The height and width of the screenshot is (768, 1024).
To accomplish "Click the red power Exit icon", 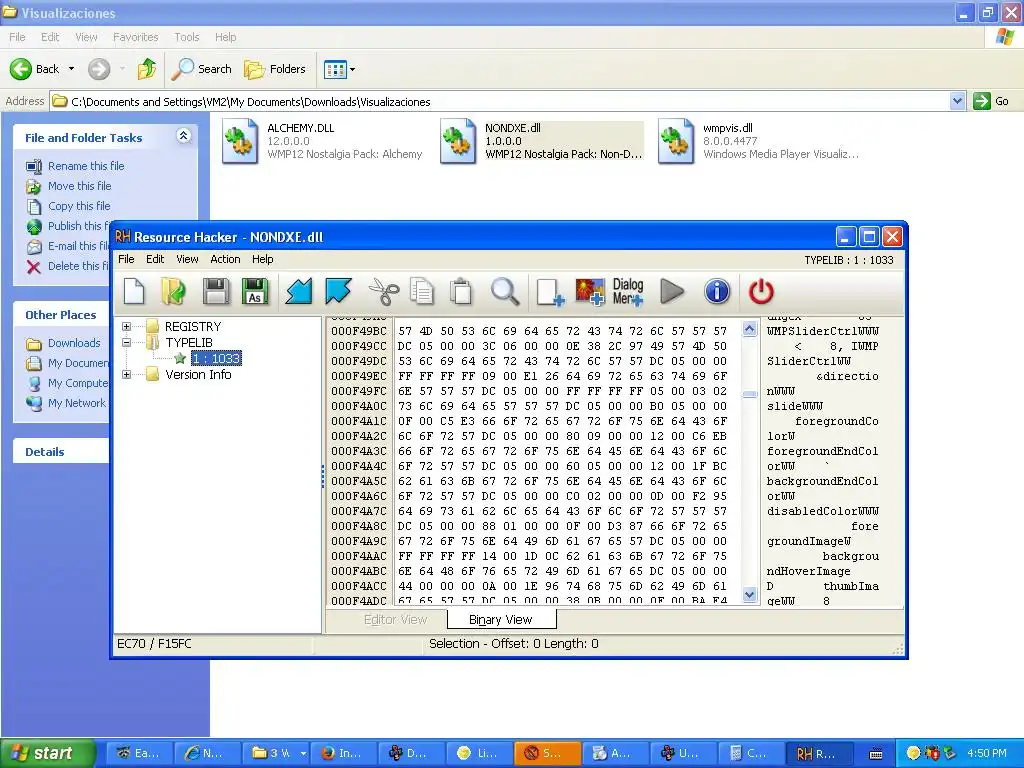I will tap(761, 291).
